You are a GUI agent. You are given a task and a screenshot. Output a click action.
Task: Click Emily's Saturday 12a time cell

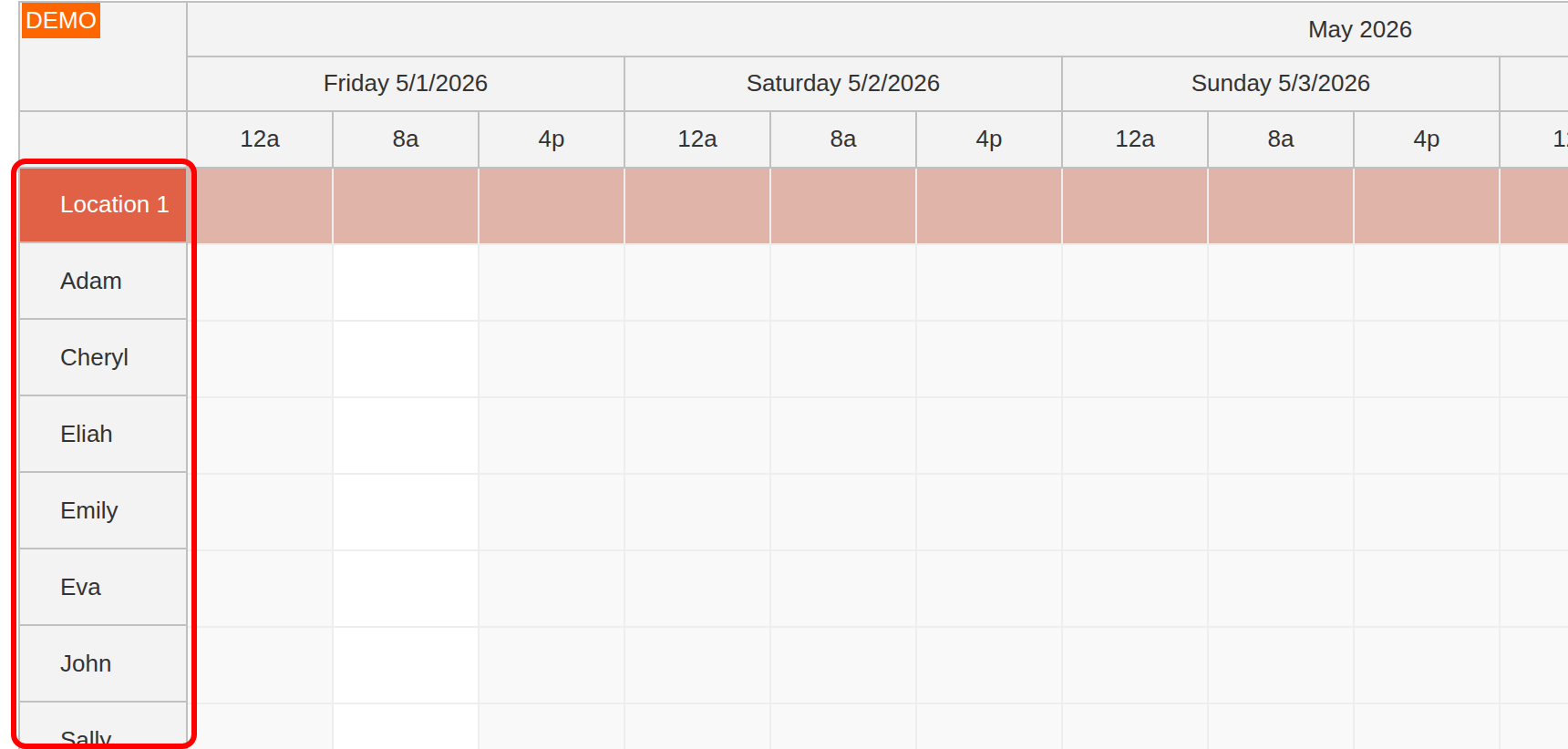[x=697, y=512]
